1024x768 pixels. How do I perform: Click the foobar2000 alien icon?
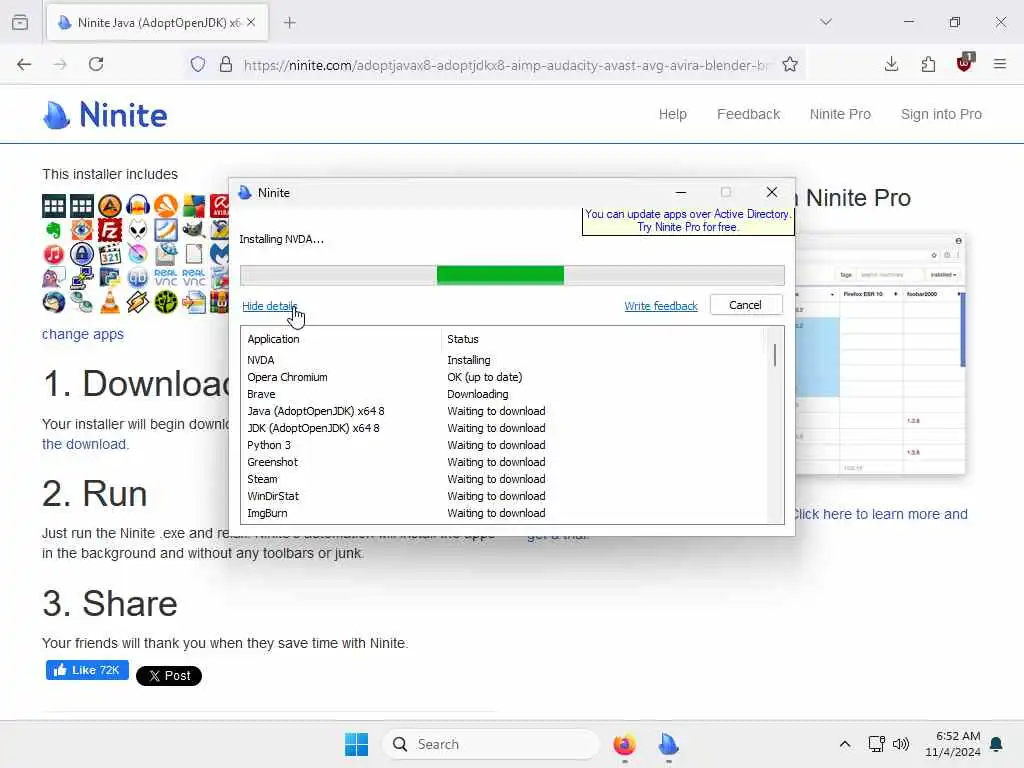pyautogui.click(x=138, y=231)
